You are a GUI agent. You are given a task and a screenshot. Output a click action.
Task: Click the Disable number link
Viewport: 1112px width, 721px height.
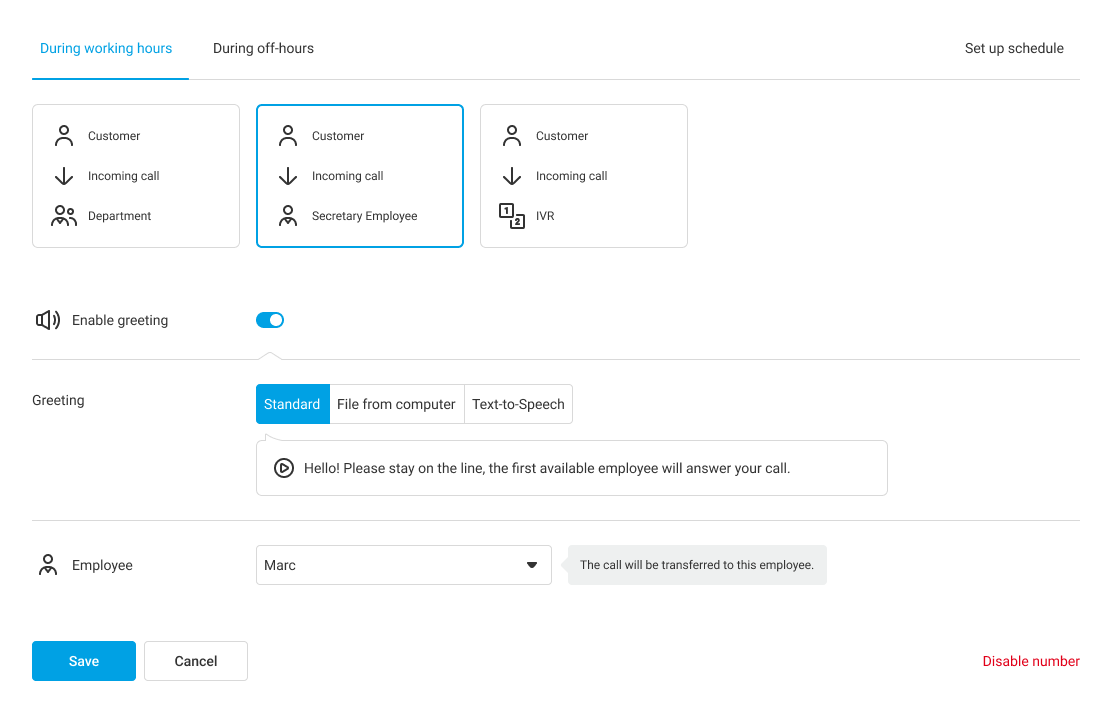tap(1030, 661)
